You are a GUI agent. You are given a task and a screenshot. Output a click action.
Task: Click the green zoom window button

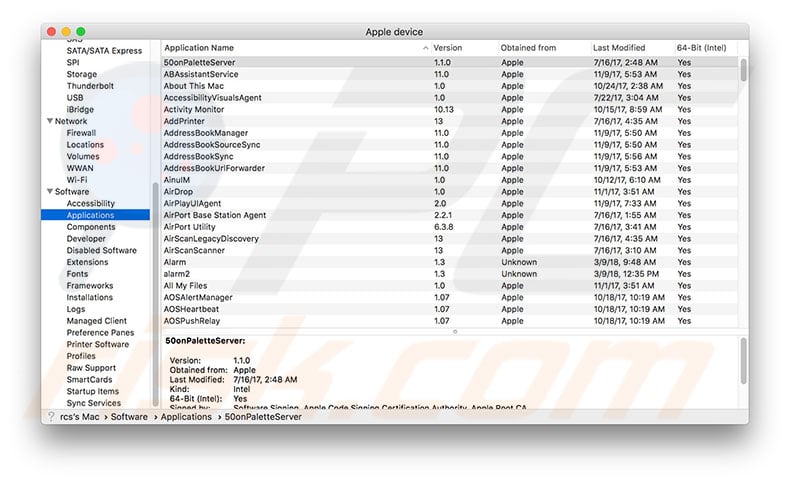pyautogui.click(x=81, y=32)
